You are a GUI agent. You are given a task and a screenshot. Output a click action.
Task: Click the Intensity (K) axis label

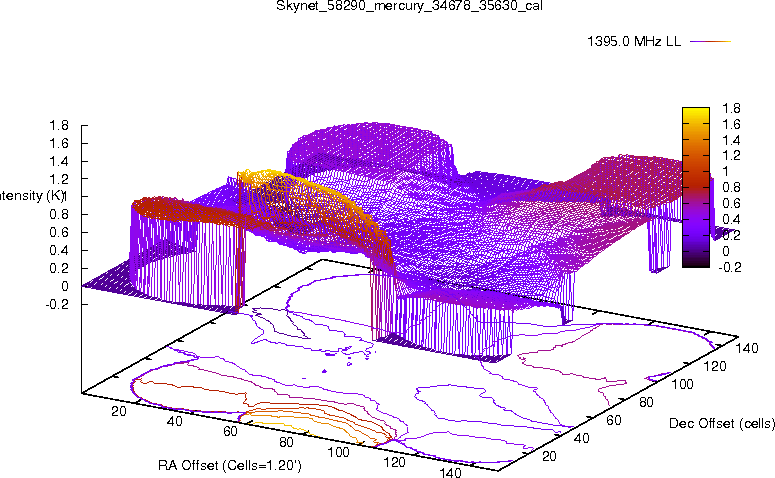click(32, 196)
